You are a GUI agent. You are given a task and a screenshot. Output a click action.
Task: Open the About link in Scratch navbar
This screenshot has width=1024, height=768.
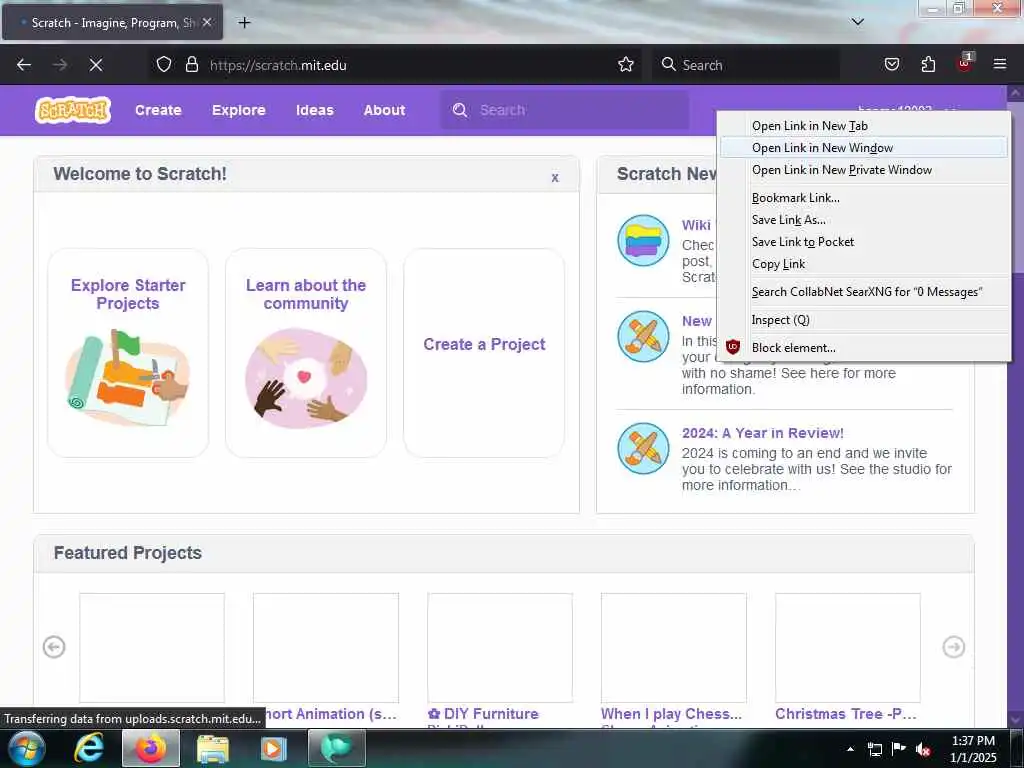click(x=384, y=110)
